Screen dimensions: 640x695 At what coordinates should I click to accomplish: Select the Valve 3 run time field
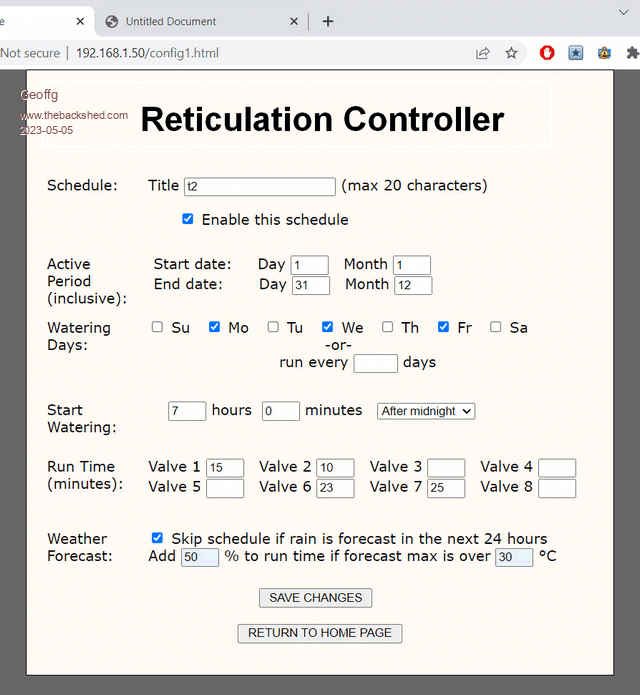coord(446,468)
